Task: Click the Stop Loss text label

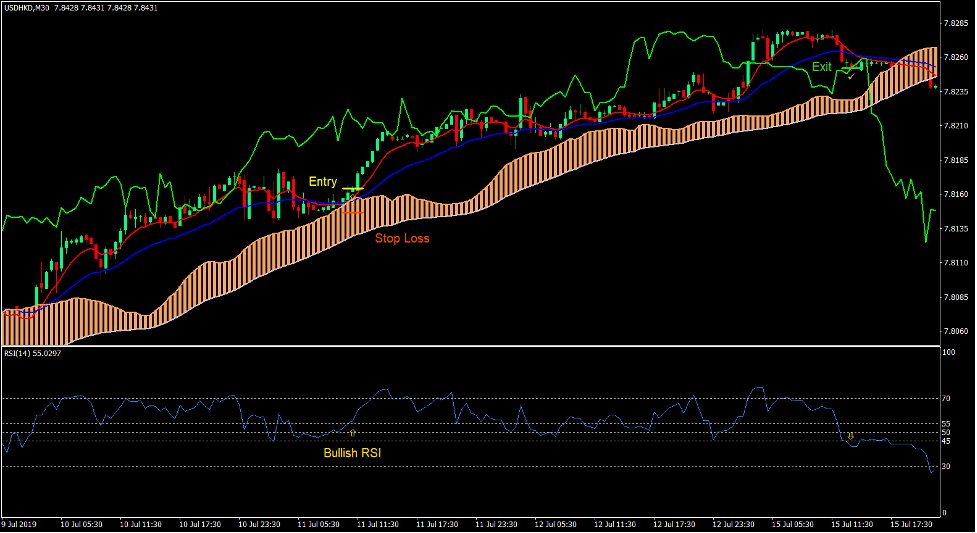Action: tap(402, 238)
